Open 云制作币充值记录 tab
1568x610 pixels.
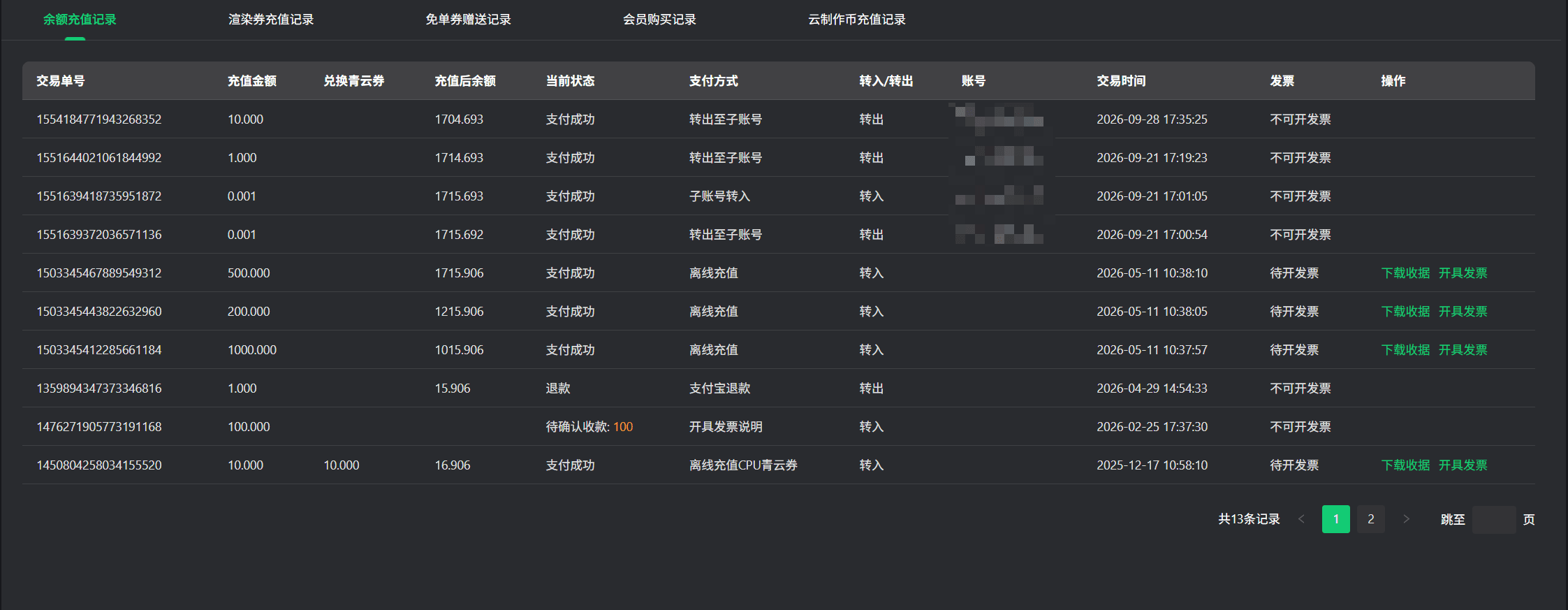856,20
